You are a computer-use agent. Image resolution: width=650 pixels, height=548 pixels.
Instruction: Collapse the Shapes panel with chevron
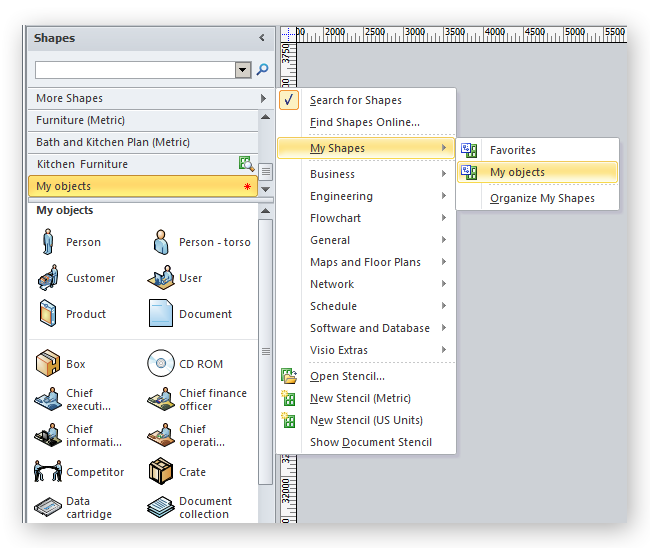tap(262, 38)
